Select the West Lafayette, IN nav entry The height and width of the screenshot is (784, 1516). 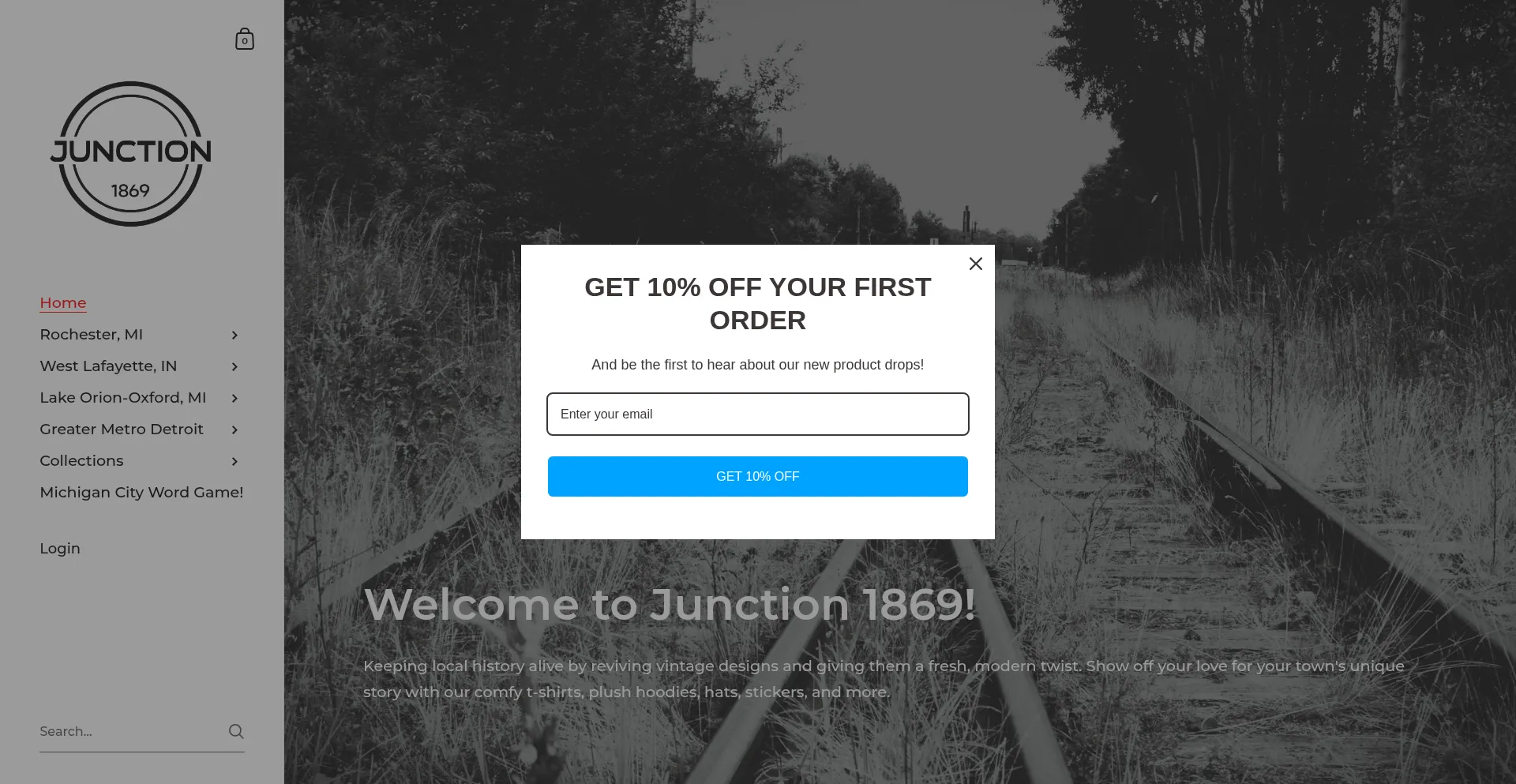pos(107,366)
